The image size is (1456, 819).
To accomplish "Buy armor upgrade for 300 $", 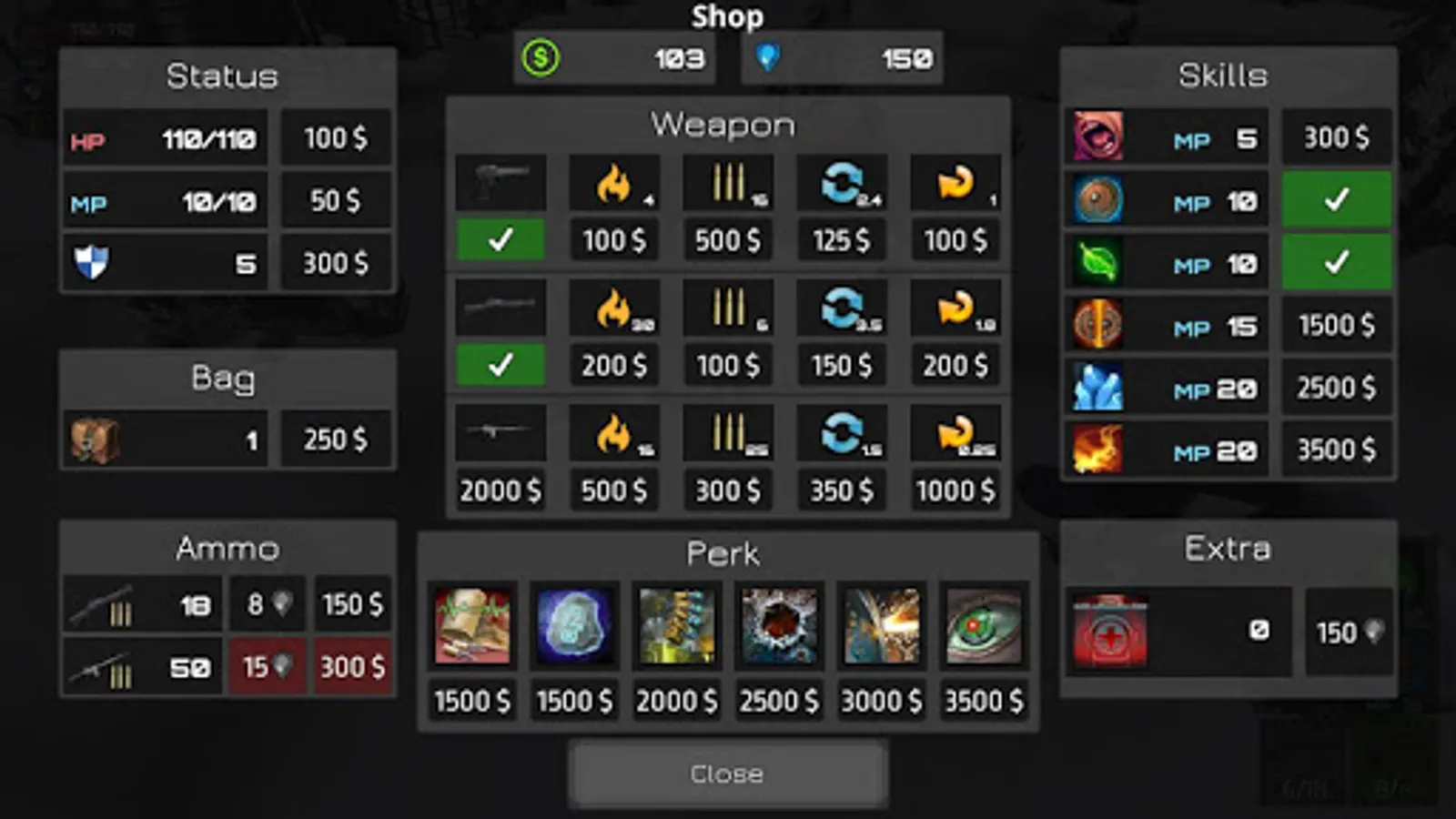I will pos(336,263).
